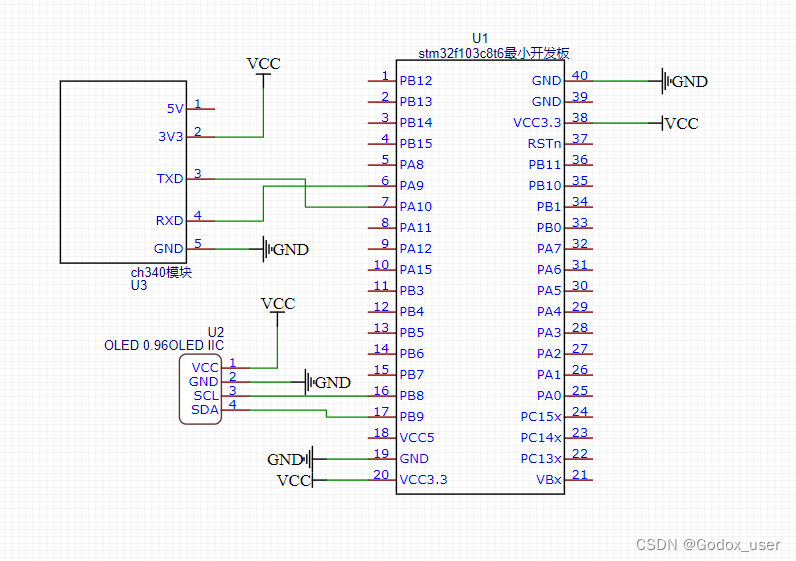Screen dimensions: 796x561
Task: Select the 3V3 pin label on ch340
Action: [171, 137]
